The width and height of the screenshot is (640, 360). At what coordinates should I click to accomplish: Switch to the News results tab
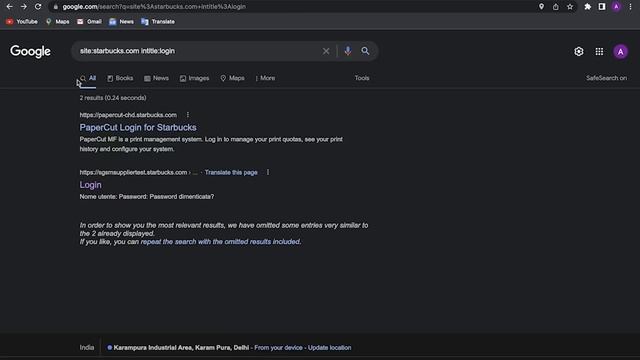pos(156,78)
